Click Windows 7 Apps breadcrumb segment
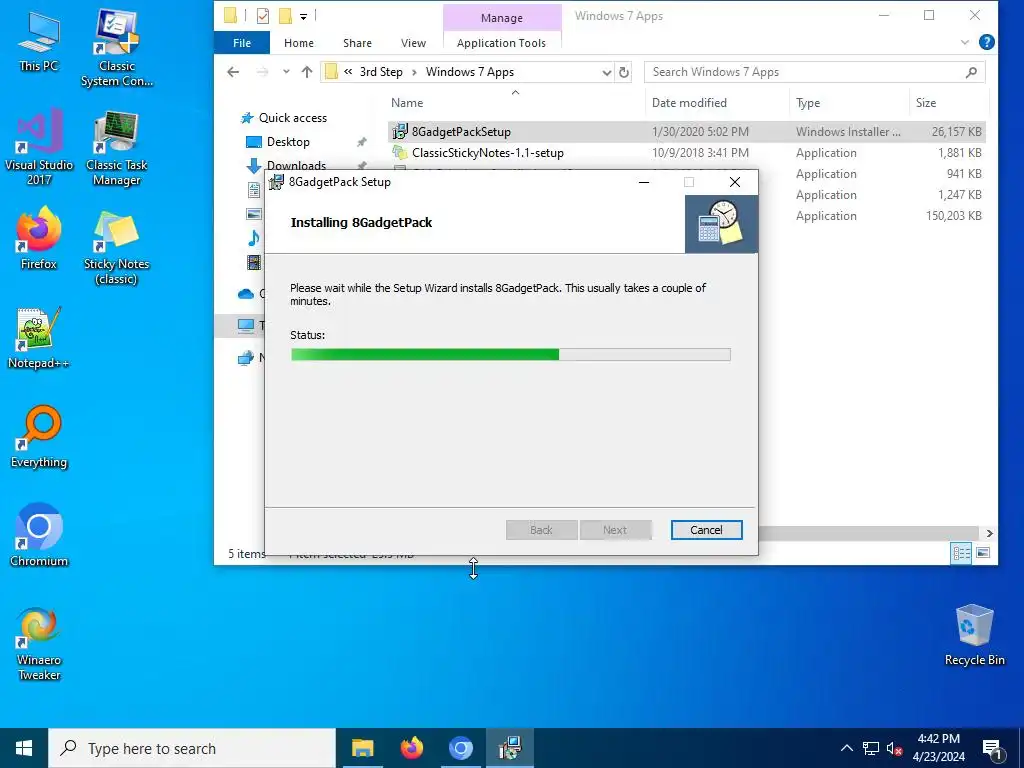The width and height of the screenshot is (1024, 768). [470, 72]
